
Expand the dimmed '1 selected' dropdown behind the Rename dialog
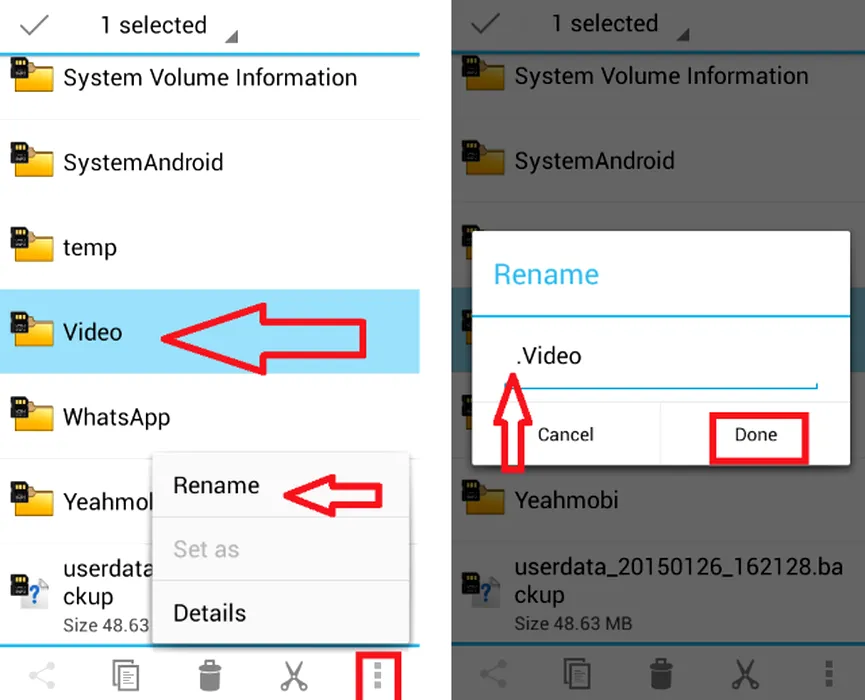pos(615,25)
